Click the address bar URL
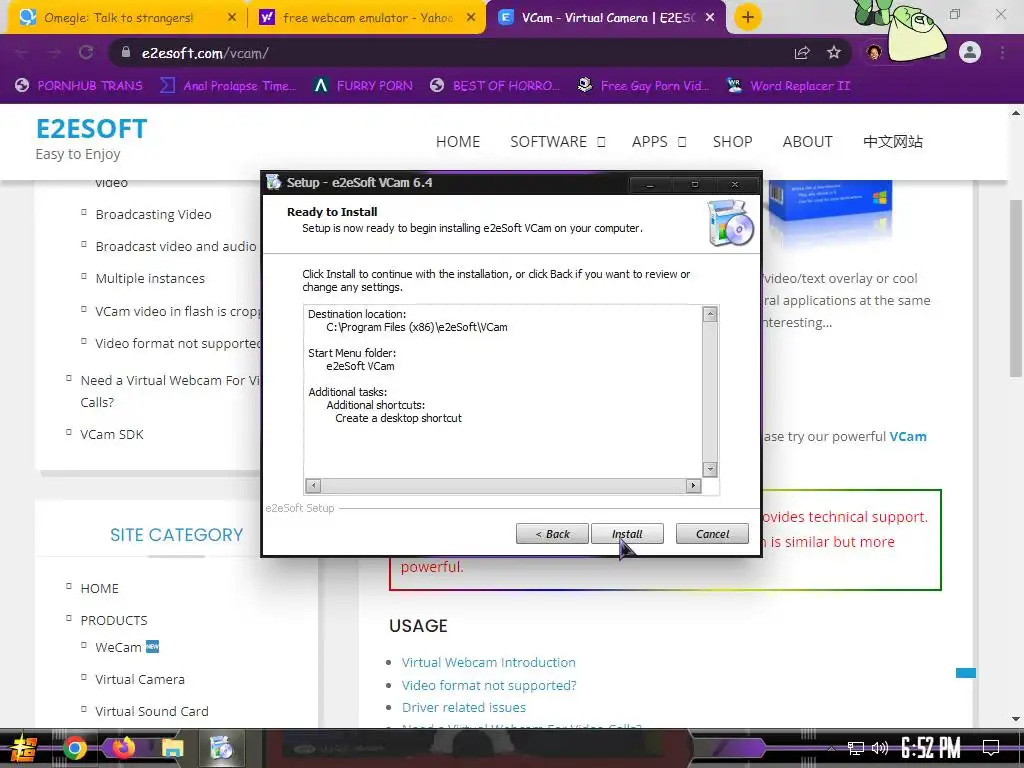 coord(205,53)
